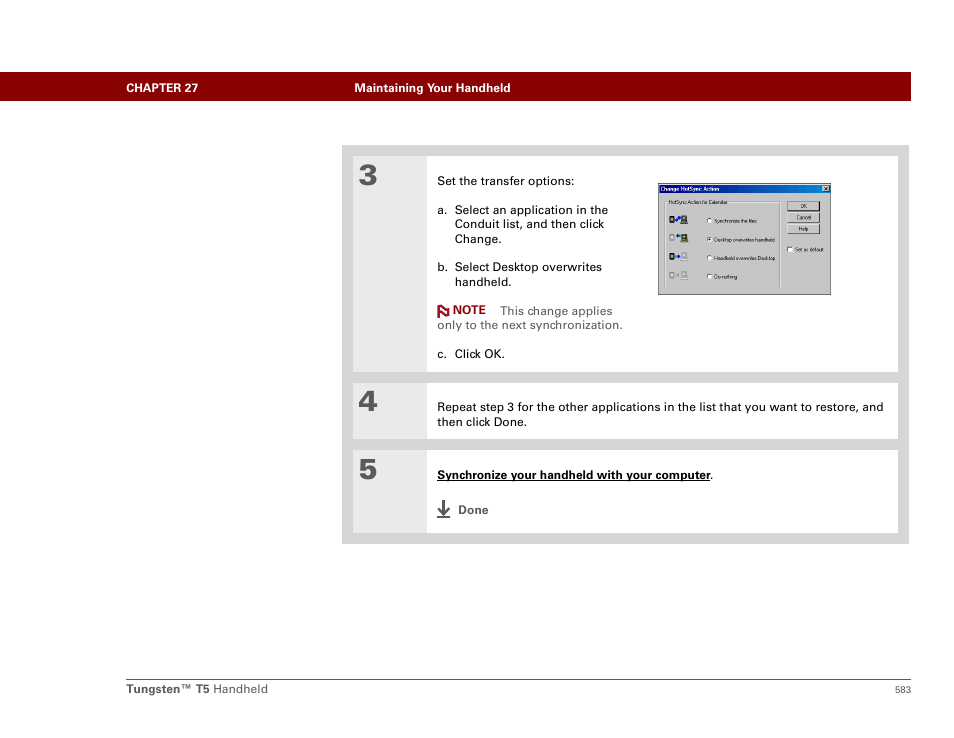Click the Done down-arrow icon
The height and width of the screenshot is (738, 954).
(x=444, y=509)
